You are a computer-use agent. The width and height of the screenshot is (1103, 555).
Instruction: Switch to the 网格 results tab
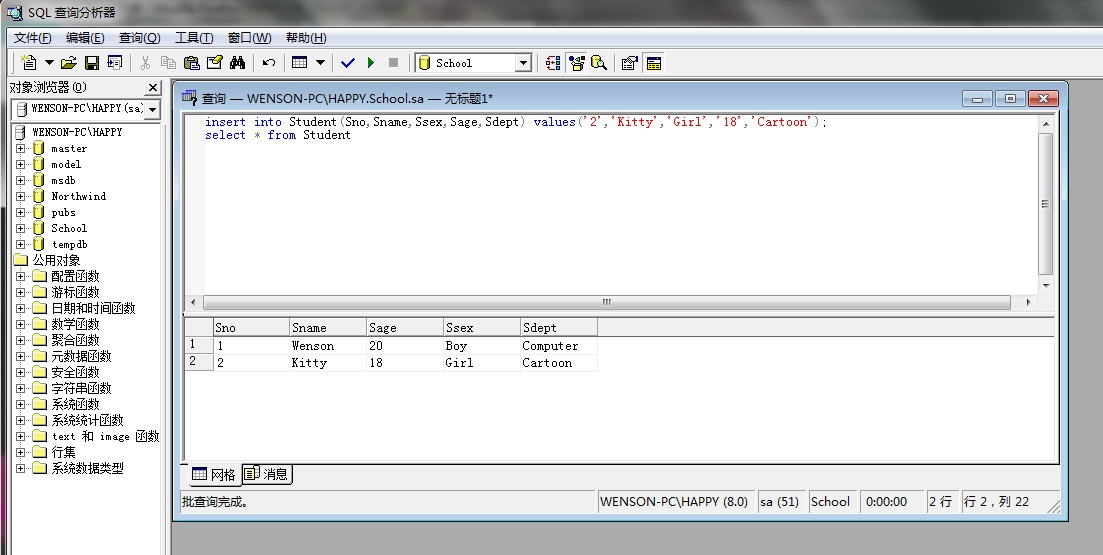pyautogui.click(x=214, y=475)
